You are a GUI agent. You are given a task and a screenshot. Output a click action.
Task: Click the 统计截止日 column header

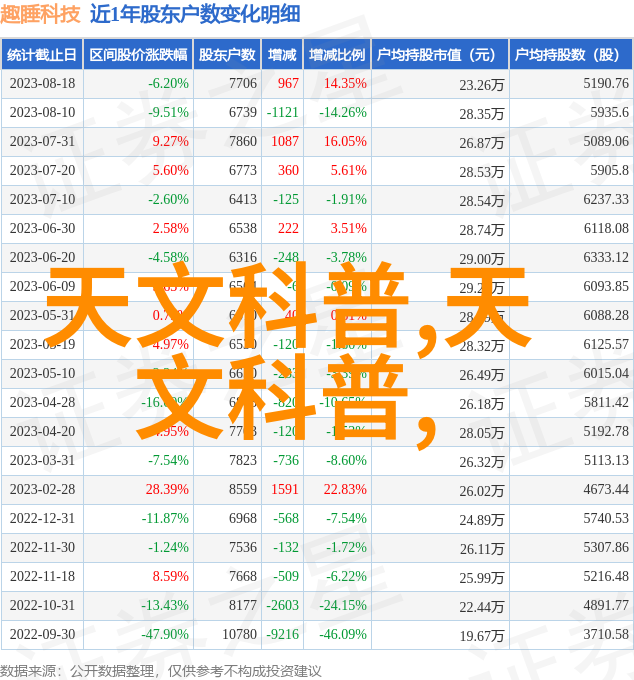coord(42,55)
